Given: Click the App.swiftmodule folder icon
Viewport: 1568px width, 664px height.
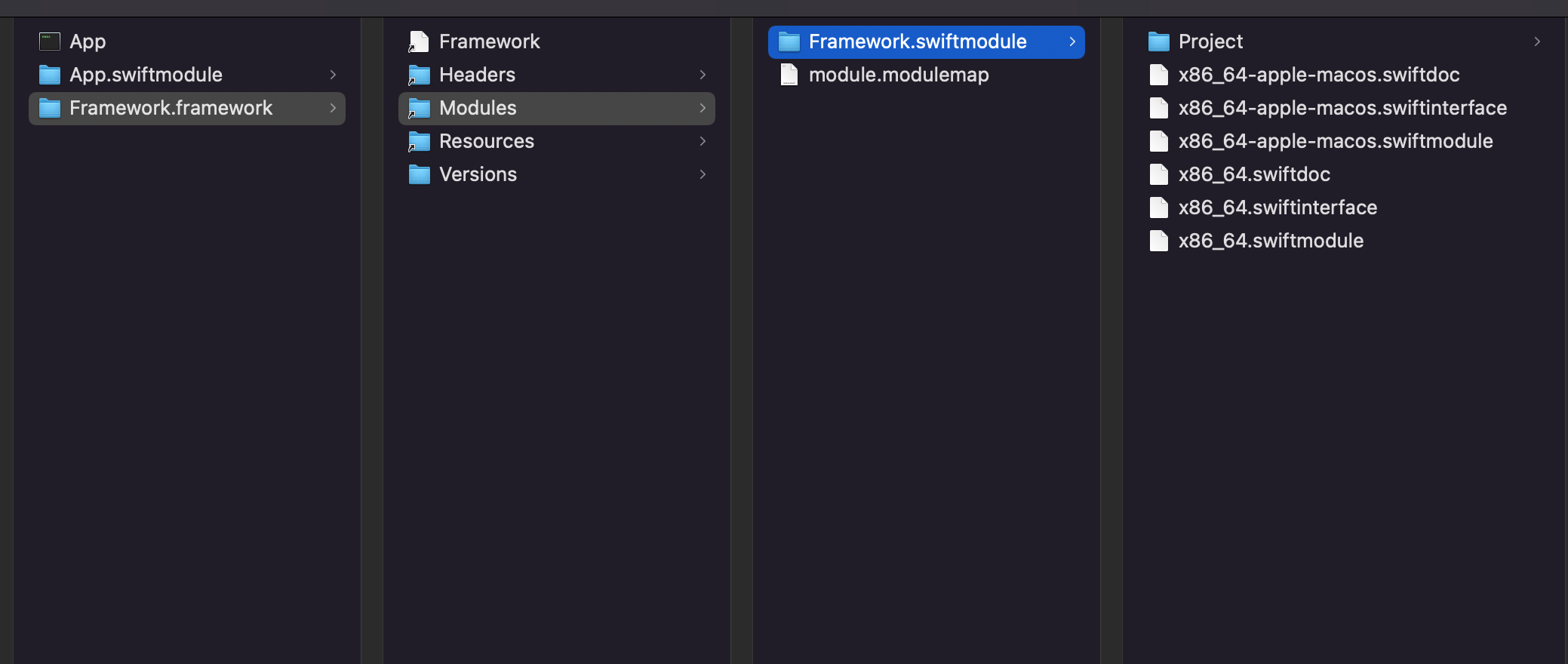Looking at the screenshot, I should [50, 75].
